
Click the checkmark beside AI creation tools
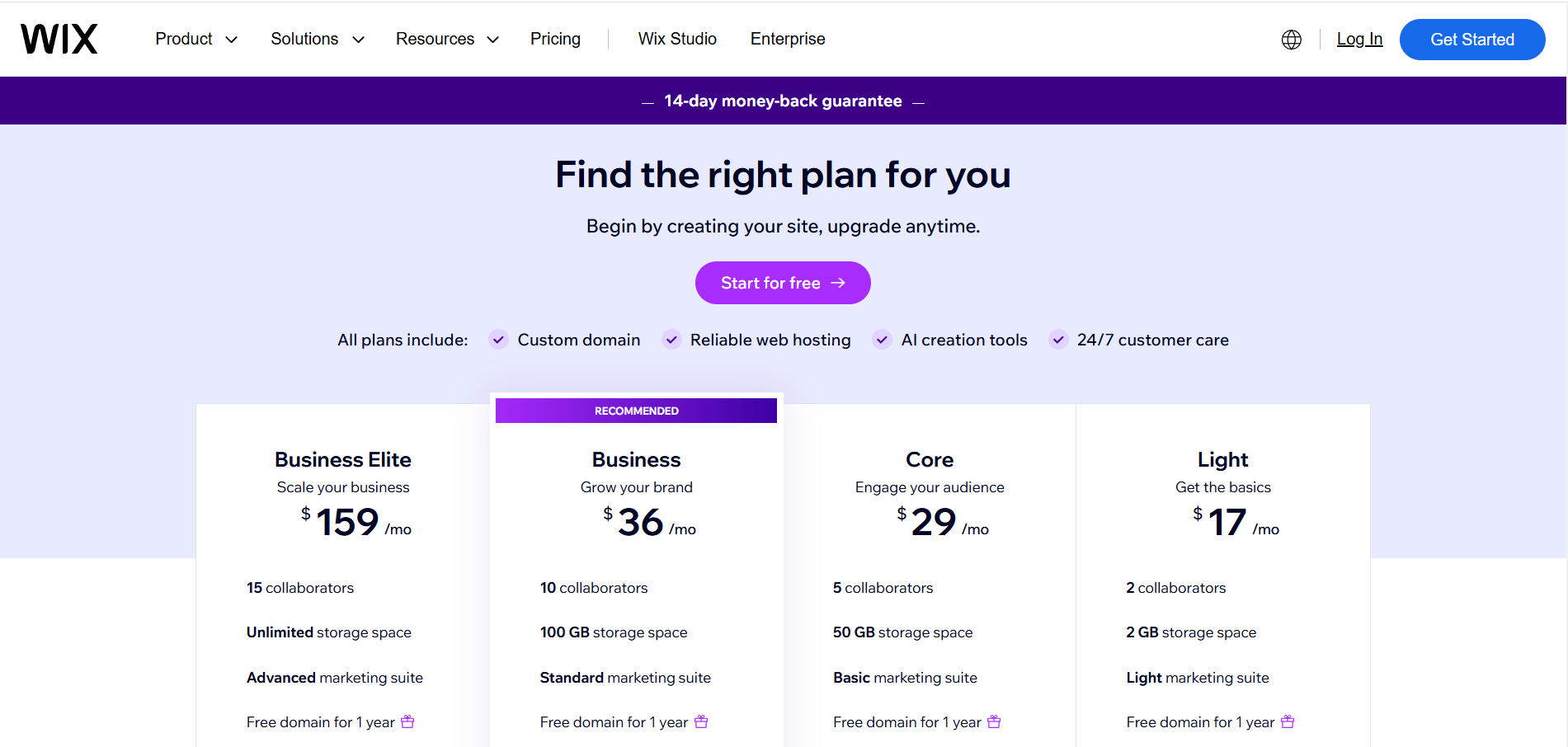(x=882, y=339)
